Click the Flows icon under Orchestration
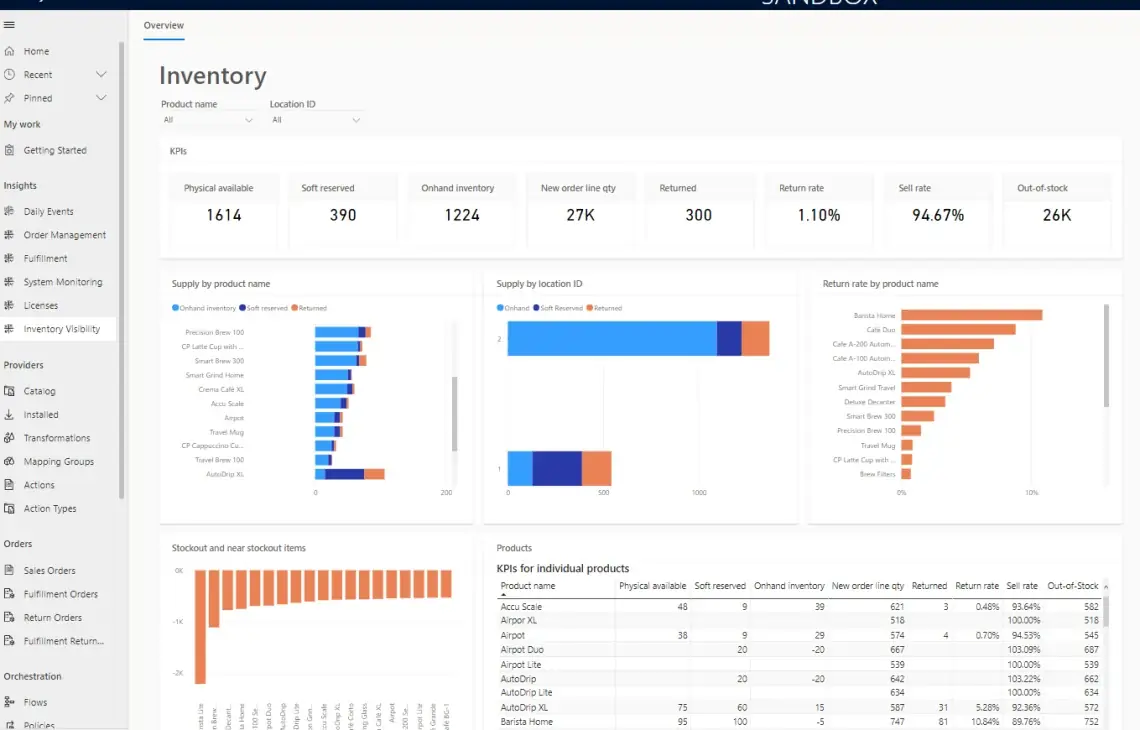 pyautogui.click(x=9, y=702)
